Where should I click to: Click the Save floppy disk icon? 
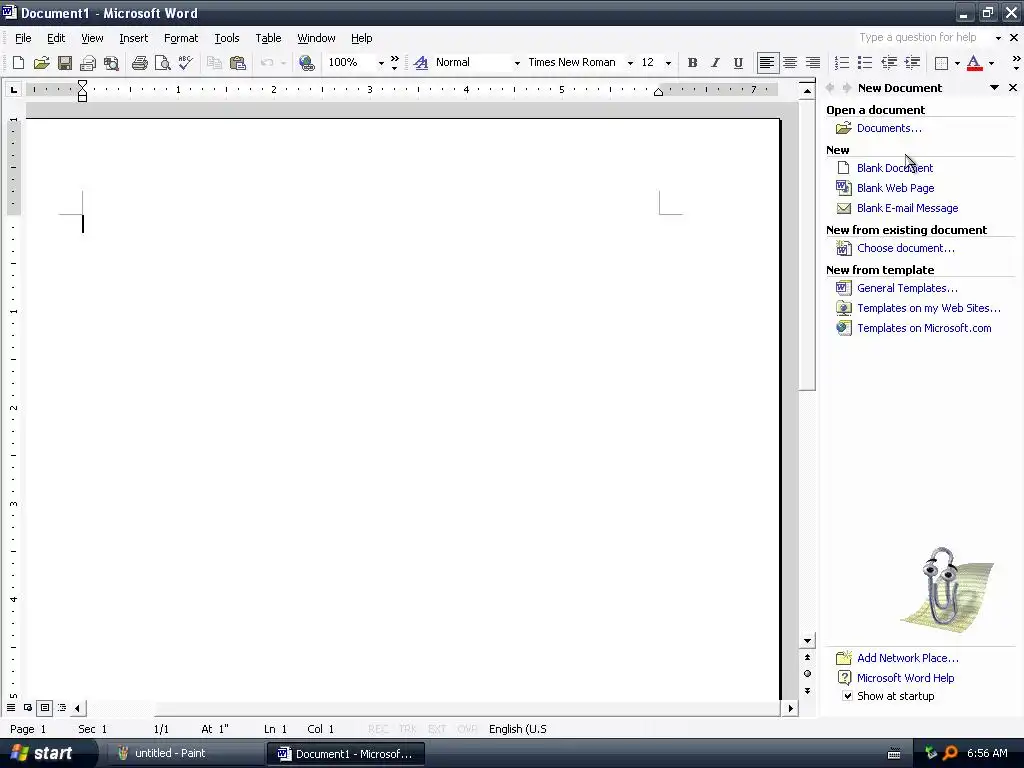65,63
